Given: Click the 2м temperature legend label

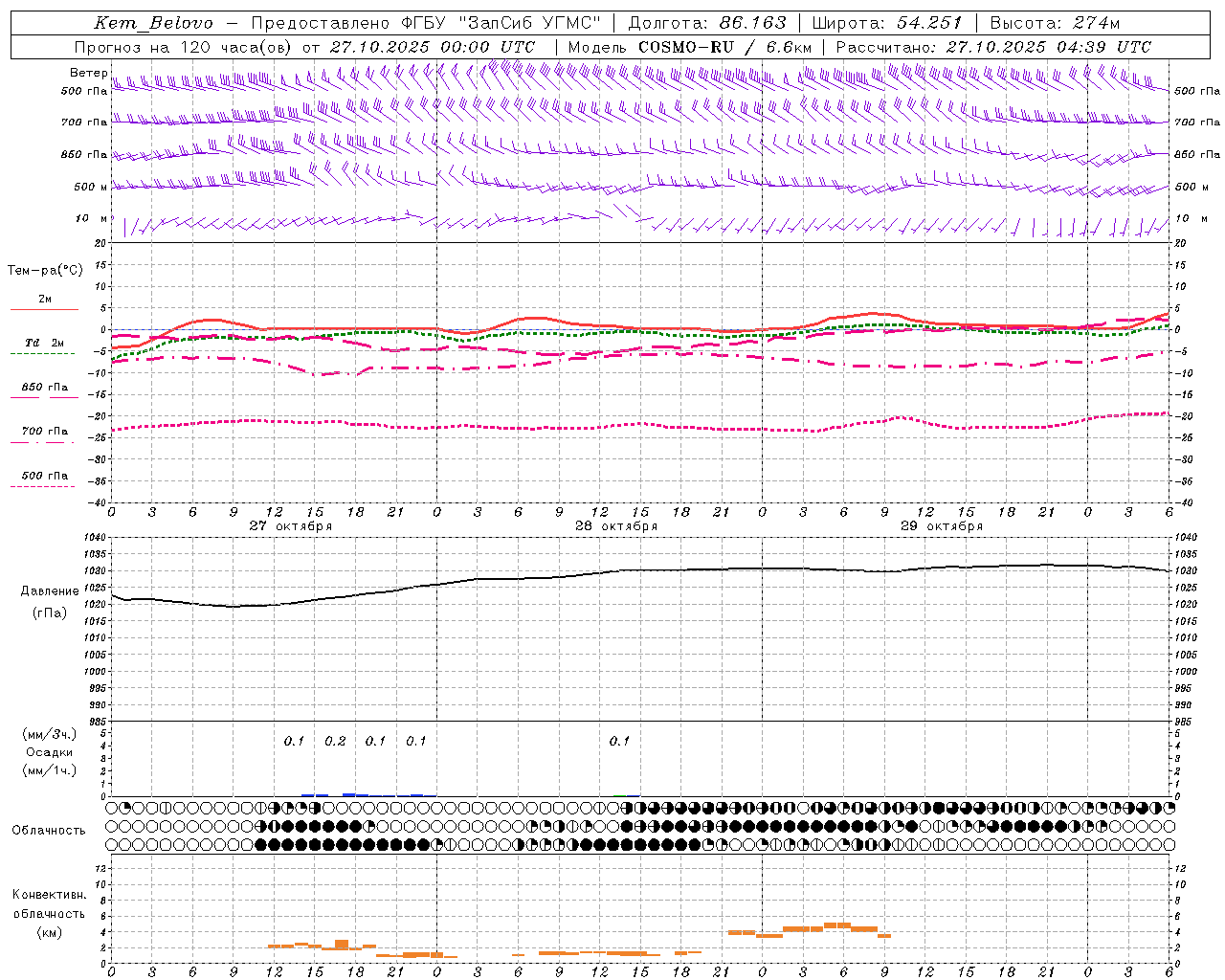Looking at the screenshot, I should (x=45, y=299).
